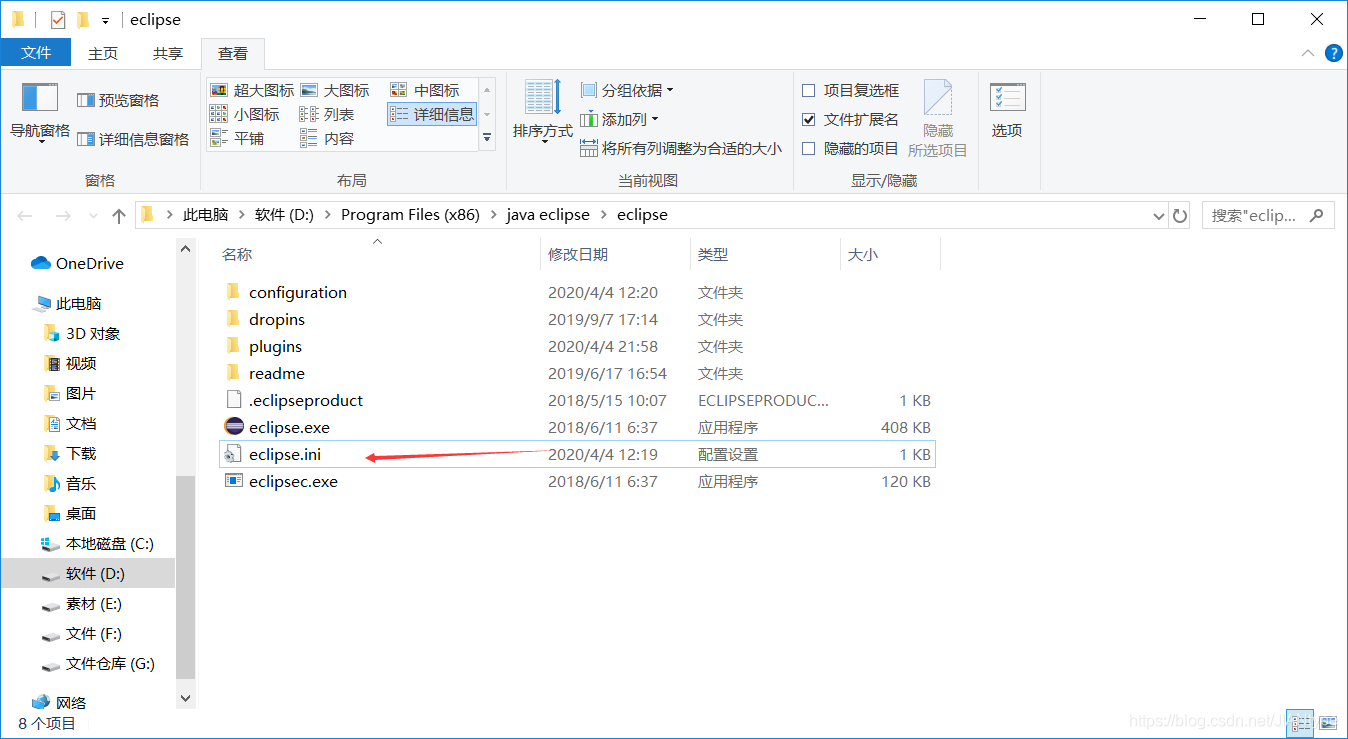This screenshot has width=1348, height=739.
Task: Go up one folder level
Action: 119,215
